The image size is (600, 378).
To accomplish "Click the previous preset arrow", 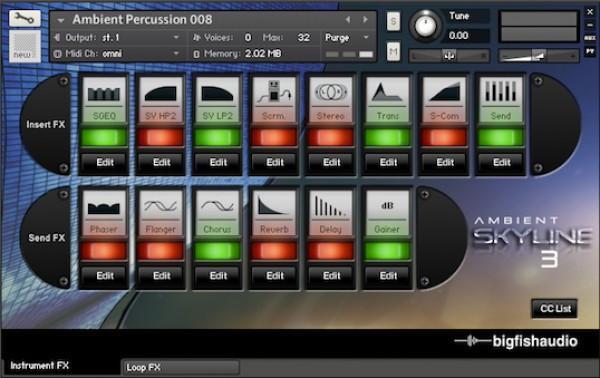I will click(348, 19).
